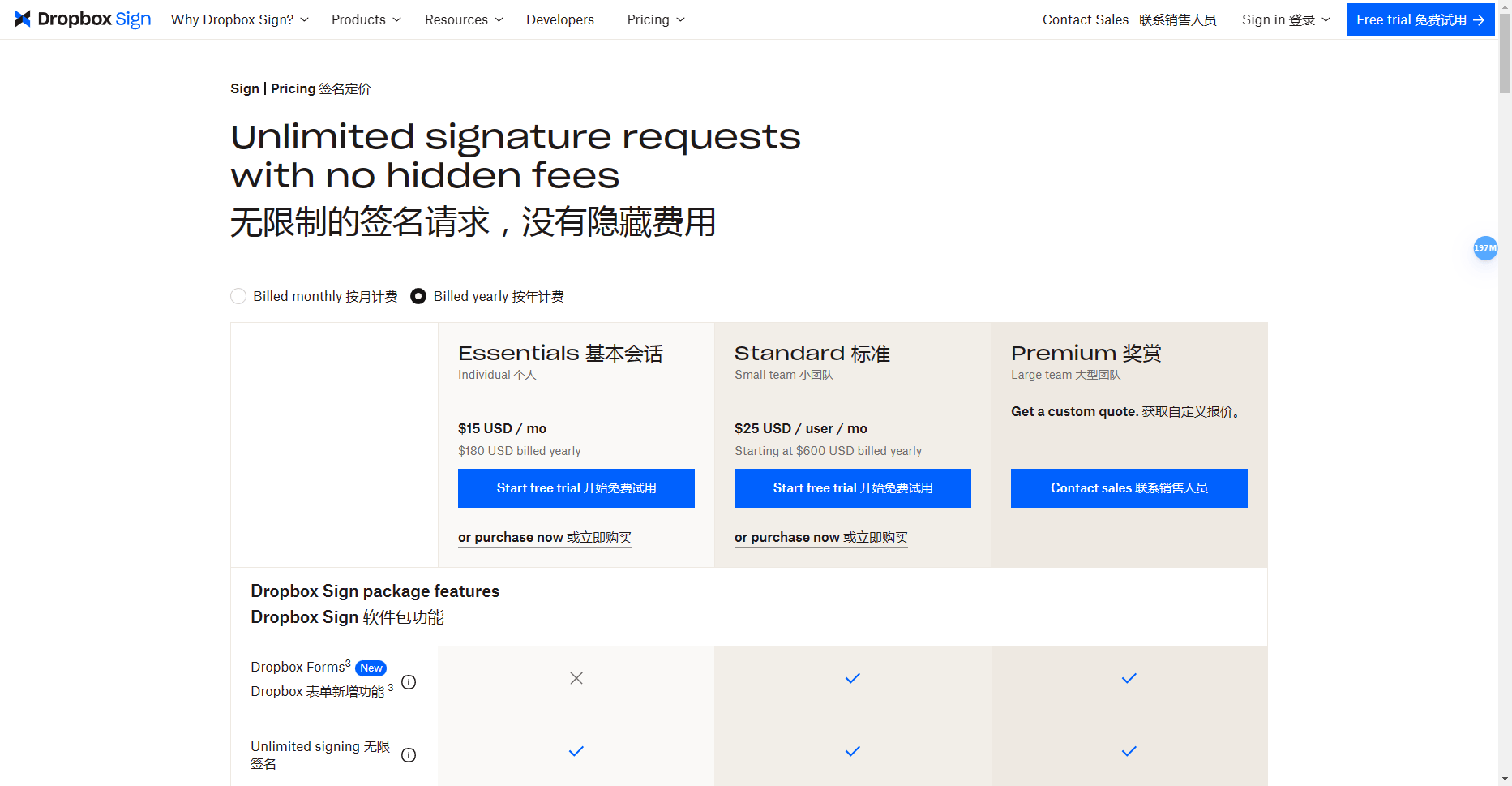Click the 'Premium' plan heading
The height and width of the screenshot is (786, 1512).
tap(1086, 354)
